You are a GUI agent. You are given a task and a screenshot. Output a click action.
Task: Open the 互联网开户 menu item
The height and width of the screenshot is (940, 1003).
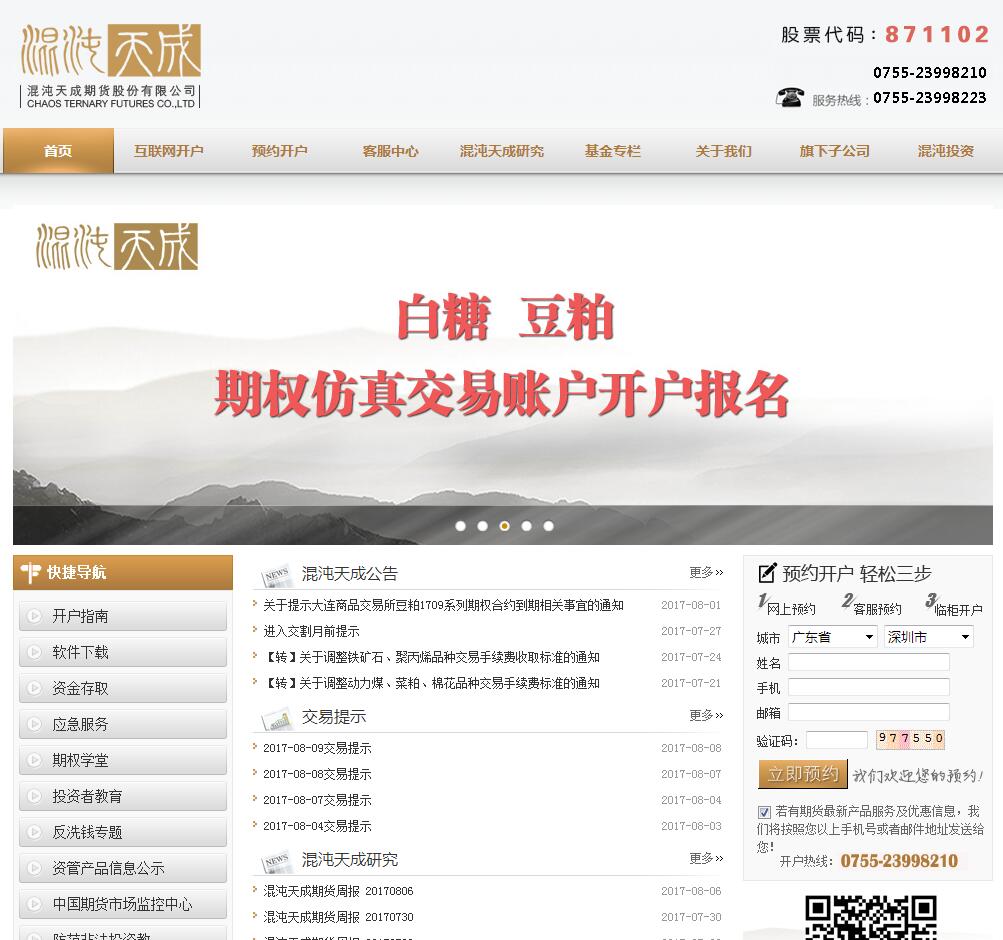(x=169, y=151)
